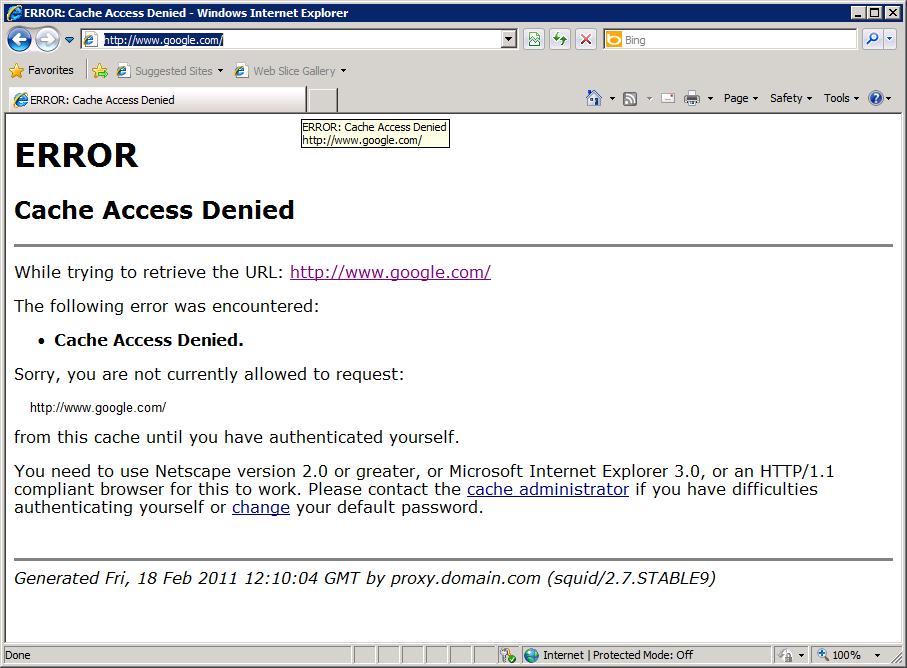Click the Forward navigation arrow button
Viewport: 907px width, 668px height.
click(x=47, y=39)
